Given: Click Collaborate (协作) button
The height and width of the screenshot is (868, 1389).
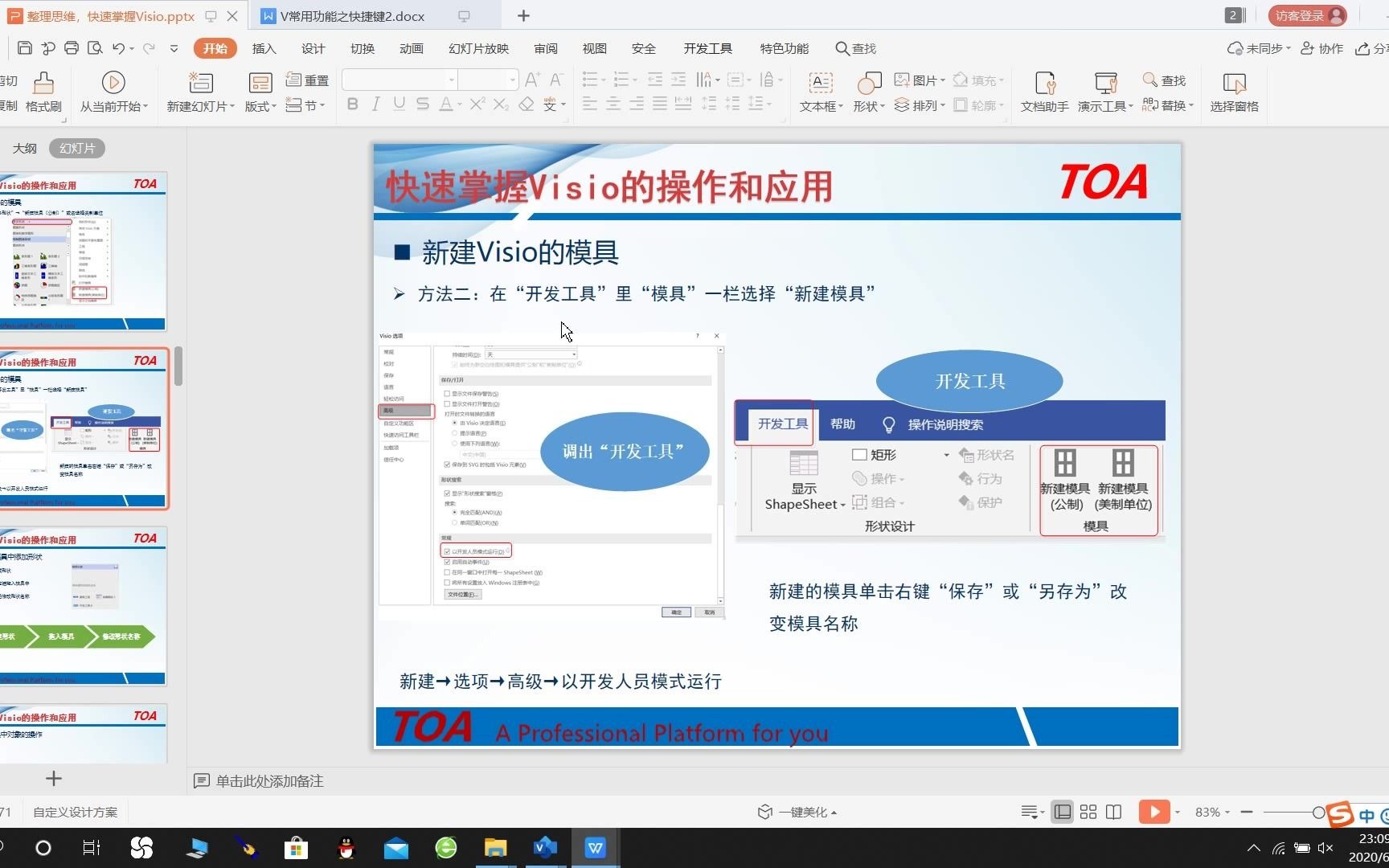Looking at the screenshot, I should (1322, 48).
